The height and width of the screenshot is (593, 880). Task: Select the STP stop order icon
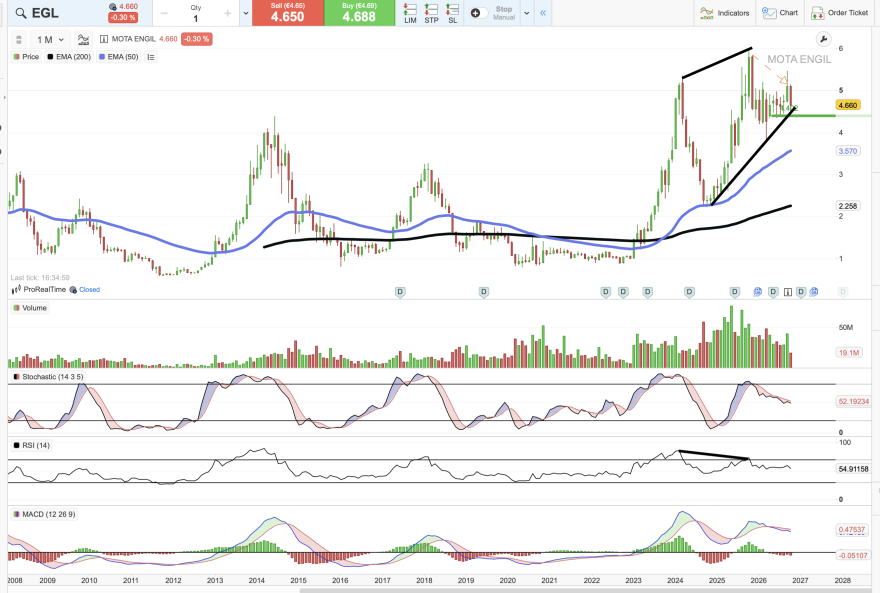[x=431, y=13]
